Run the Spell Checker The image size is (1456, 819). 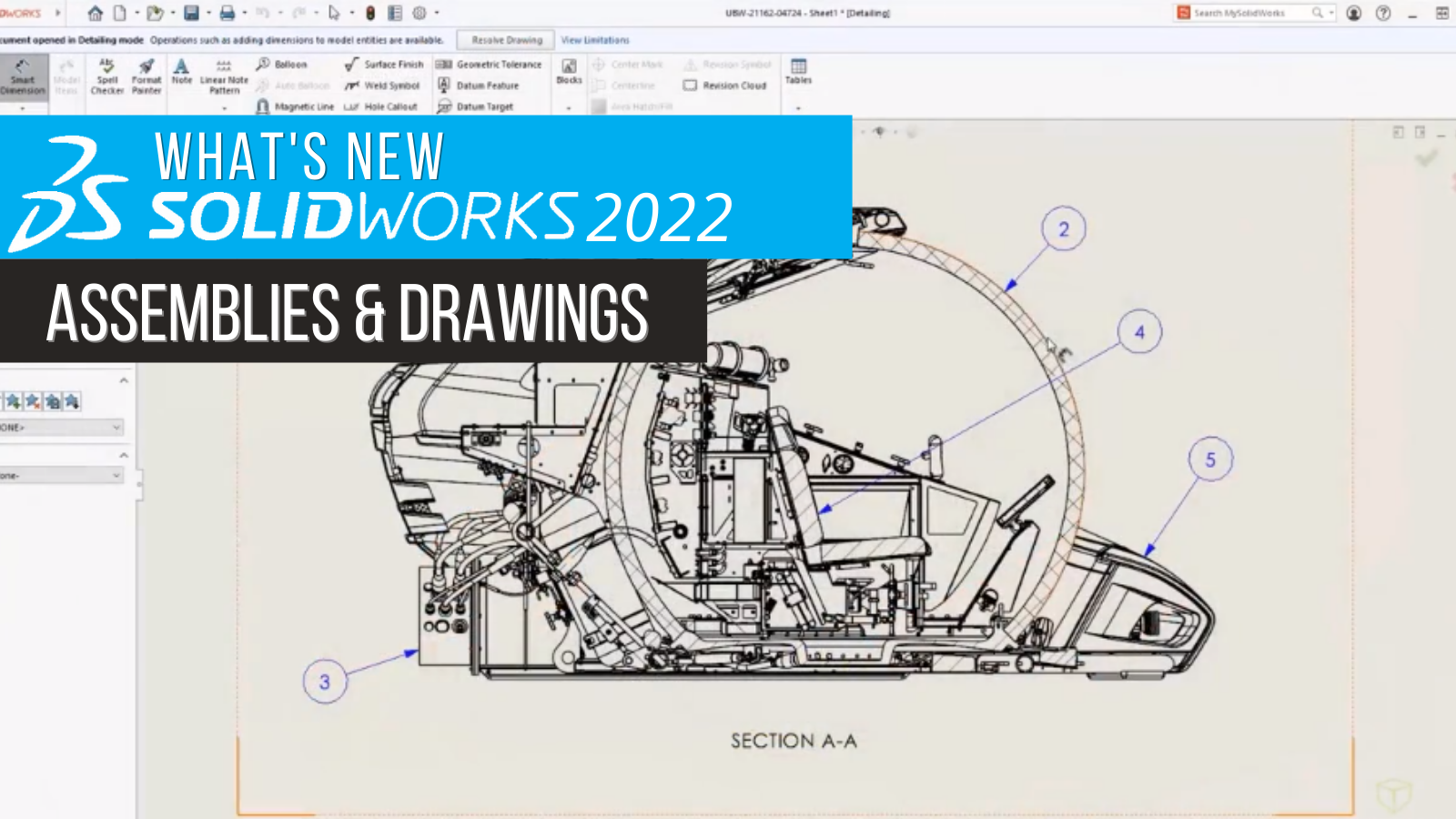(106, 77)
